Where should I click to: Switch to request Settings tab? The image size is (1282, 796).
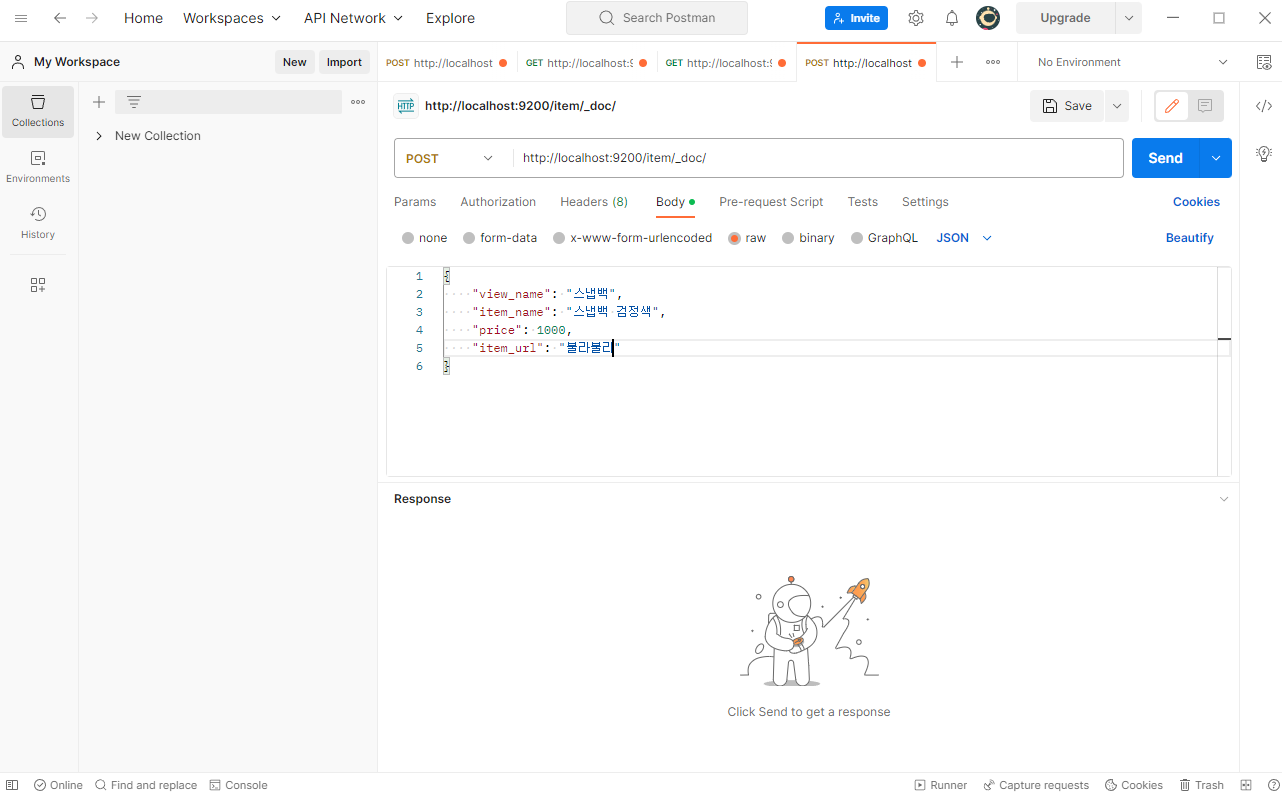925,202
